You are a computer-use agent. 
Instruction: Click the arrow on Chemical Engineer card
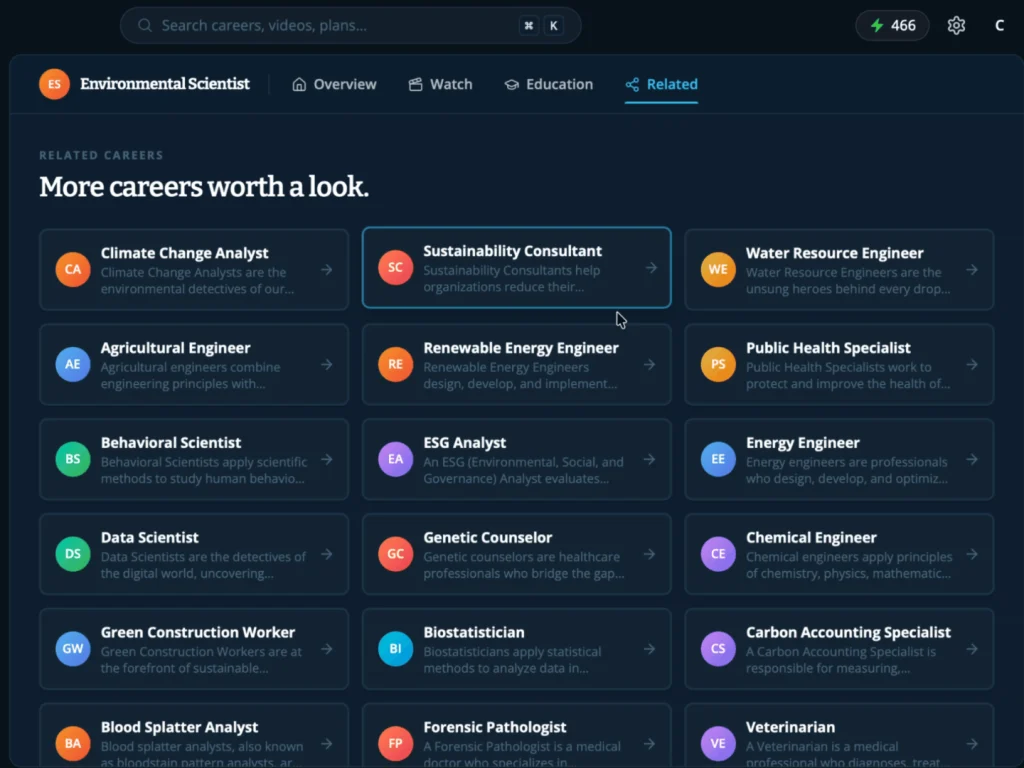pyautogui.click(x=972, y=554)
